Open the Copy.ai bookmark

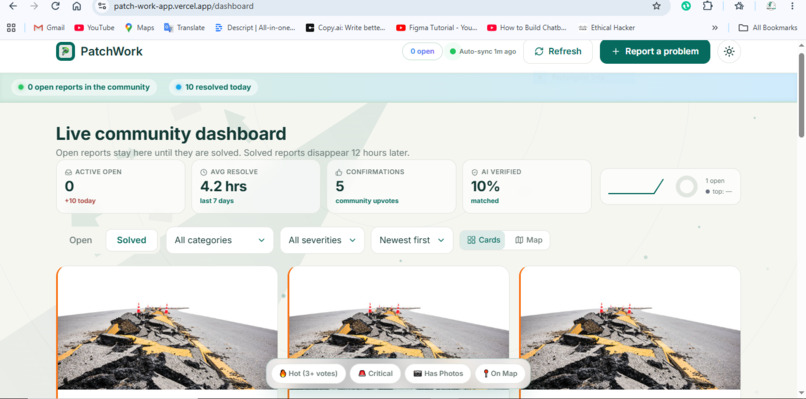[345, 28]
